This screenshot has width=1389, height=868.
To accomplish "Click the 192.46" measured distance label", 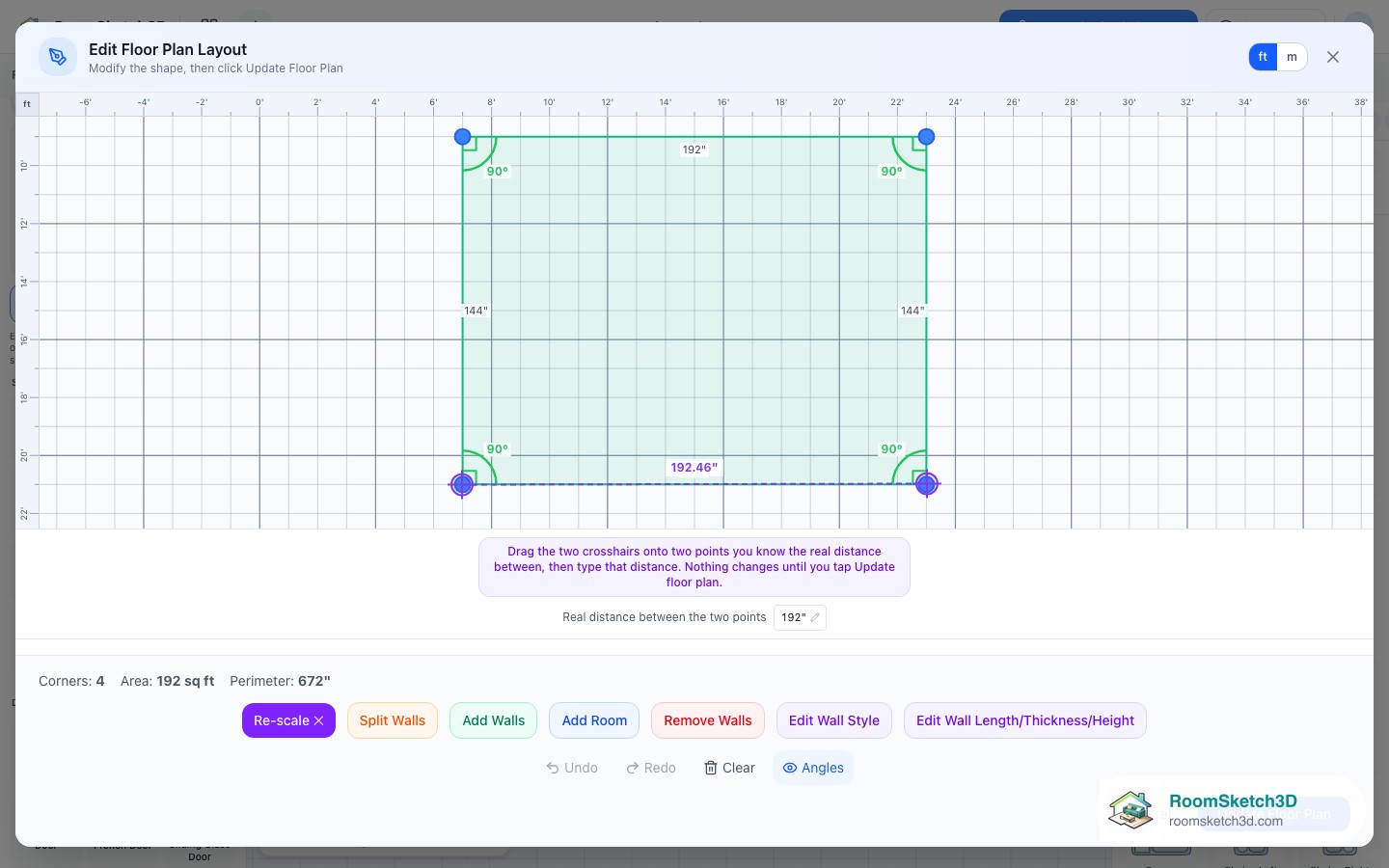I will coord(694,468).
